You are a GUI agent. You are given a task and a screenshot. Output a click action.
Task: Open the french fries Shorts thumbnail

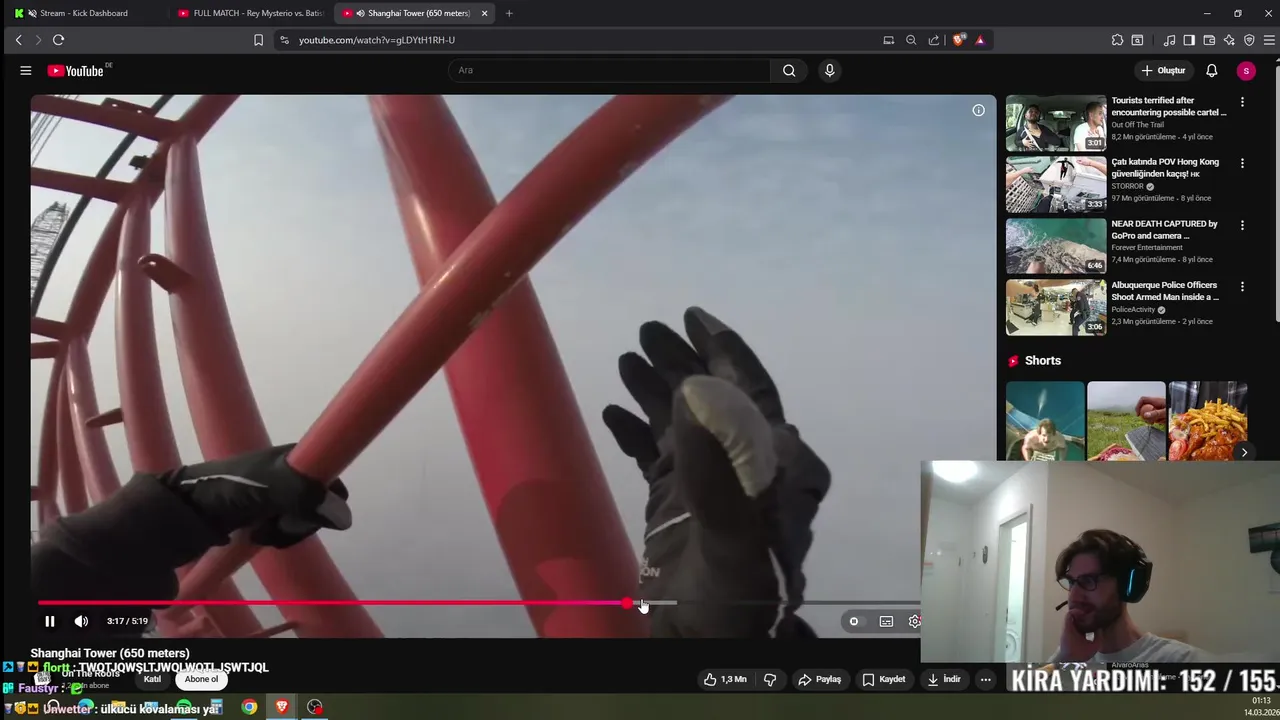tap(1207, 420)
